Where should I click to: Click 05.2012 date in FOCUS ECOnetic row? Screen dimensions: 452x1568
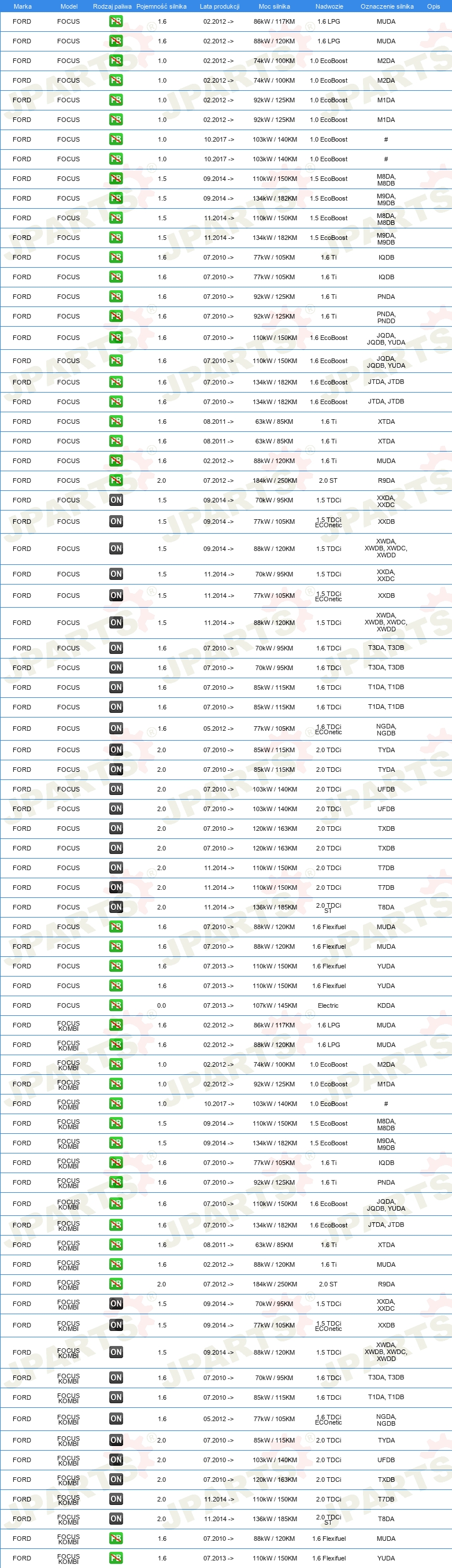(218, 728)
